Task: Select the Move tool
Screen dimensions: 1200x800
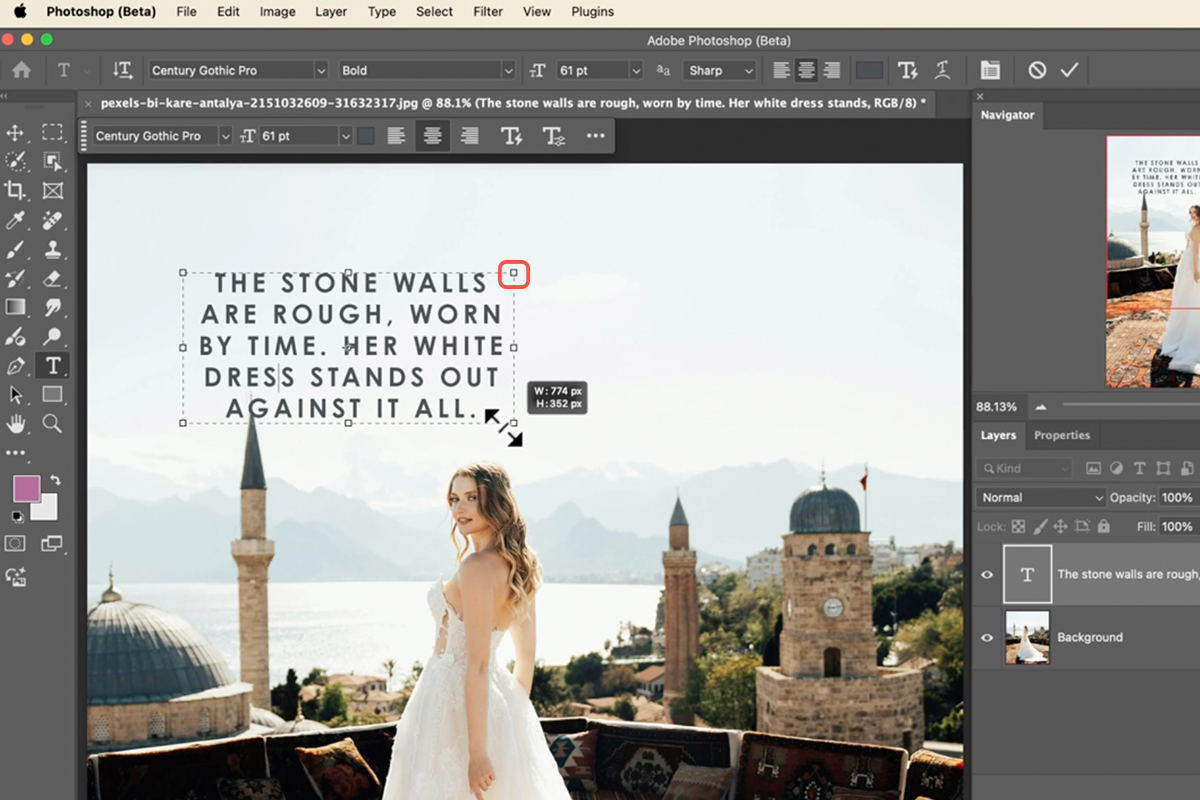Action: point(15,133)
